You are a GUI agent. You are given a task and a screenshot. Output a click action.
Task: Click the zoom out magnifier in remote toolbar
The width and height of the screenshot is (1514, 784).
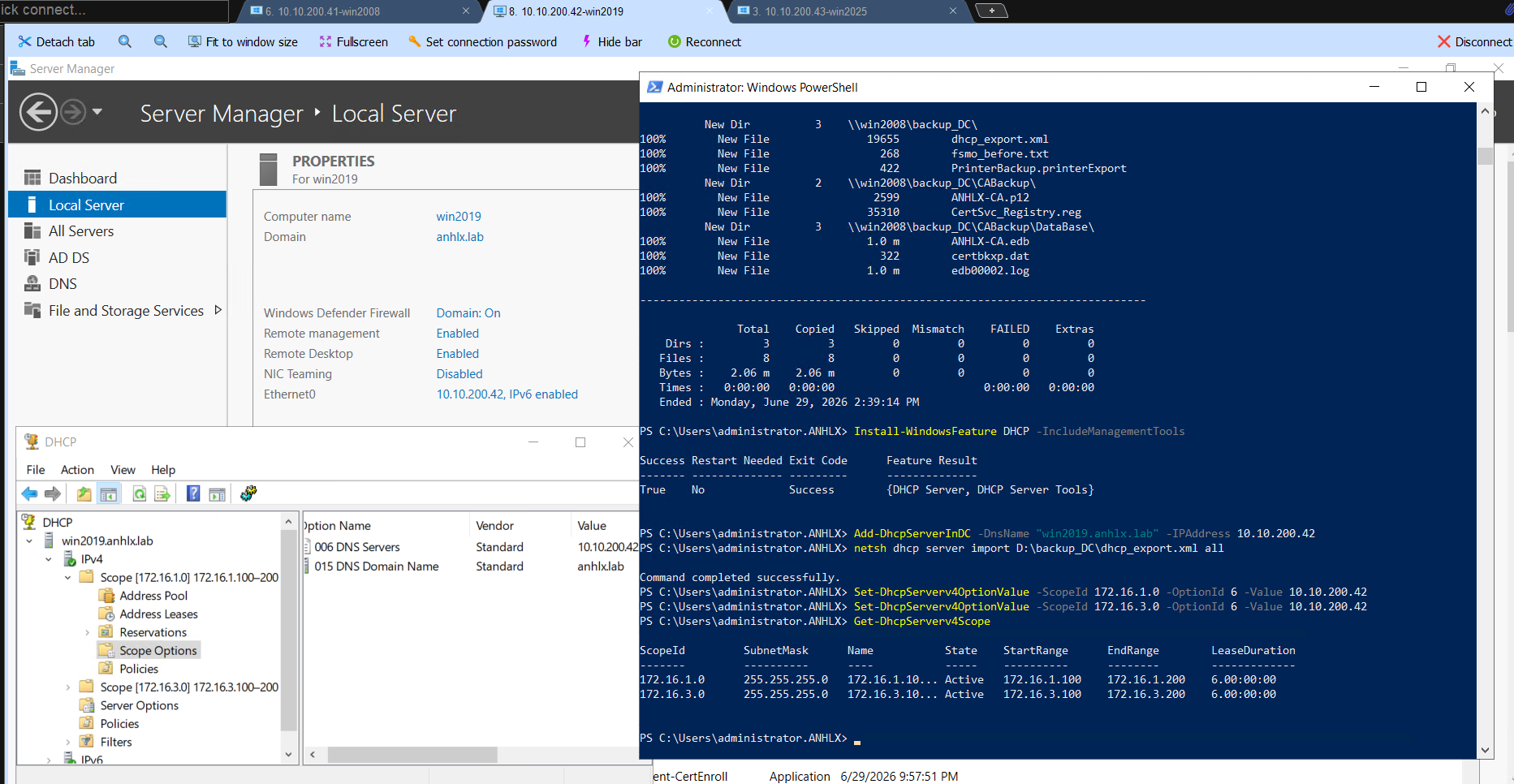pyautogui.click(x=161, y=41)
